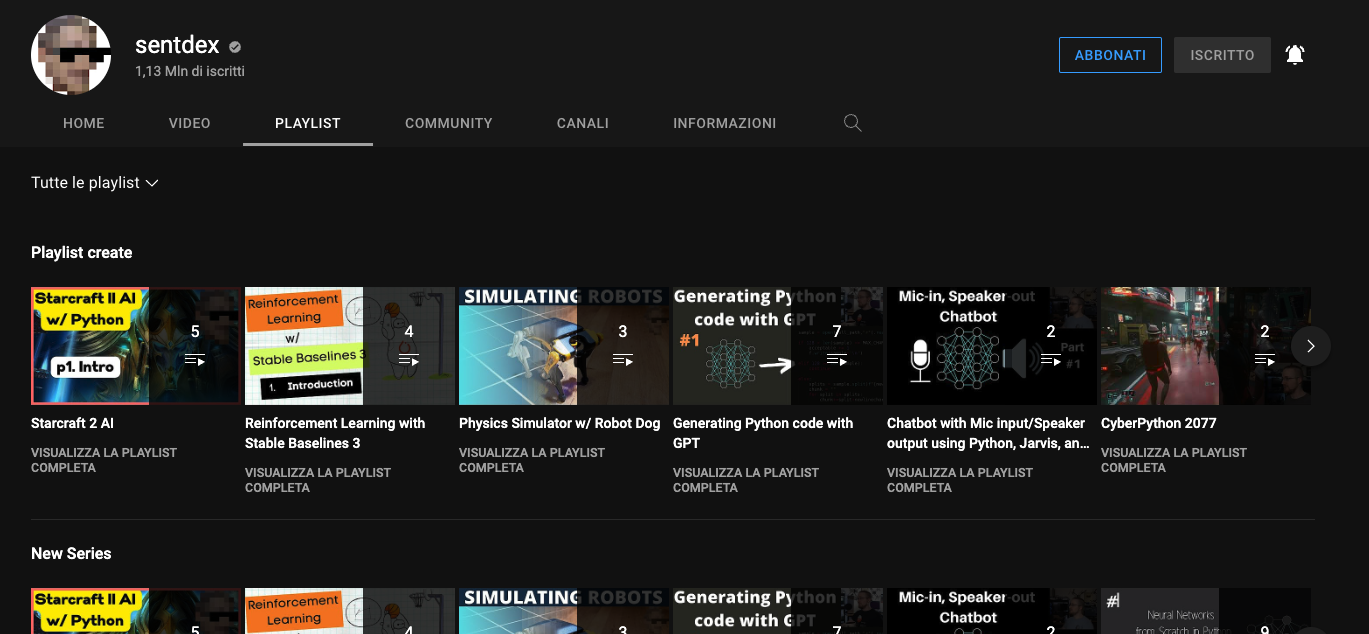Open the INFORMAZIONI tab
Screen dimensions: 1369x634
click(x=725, y=123)
